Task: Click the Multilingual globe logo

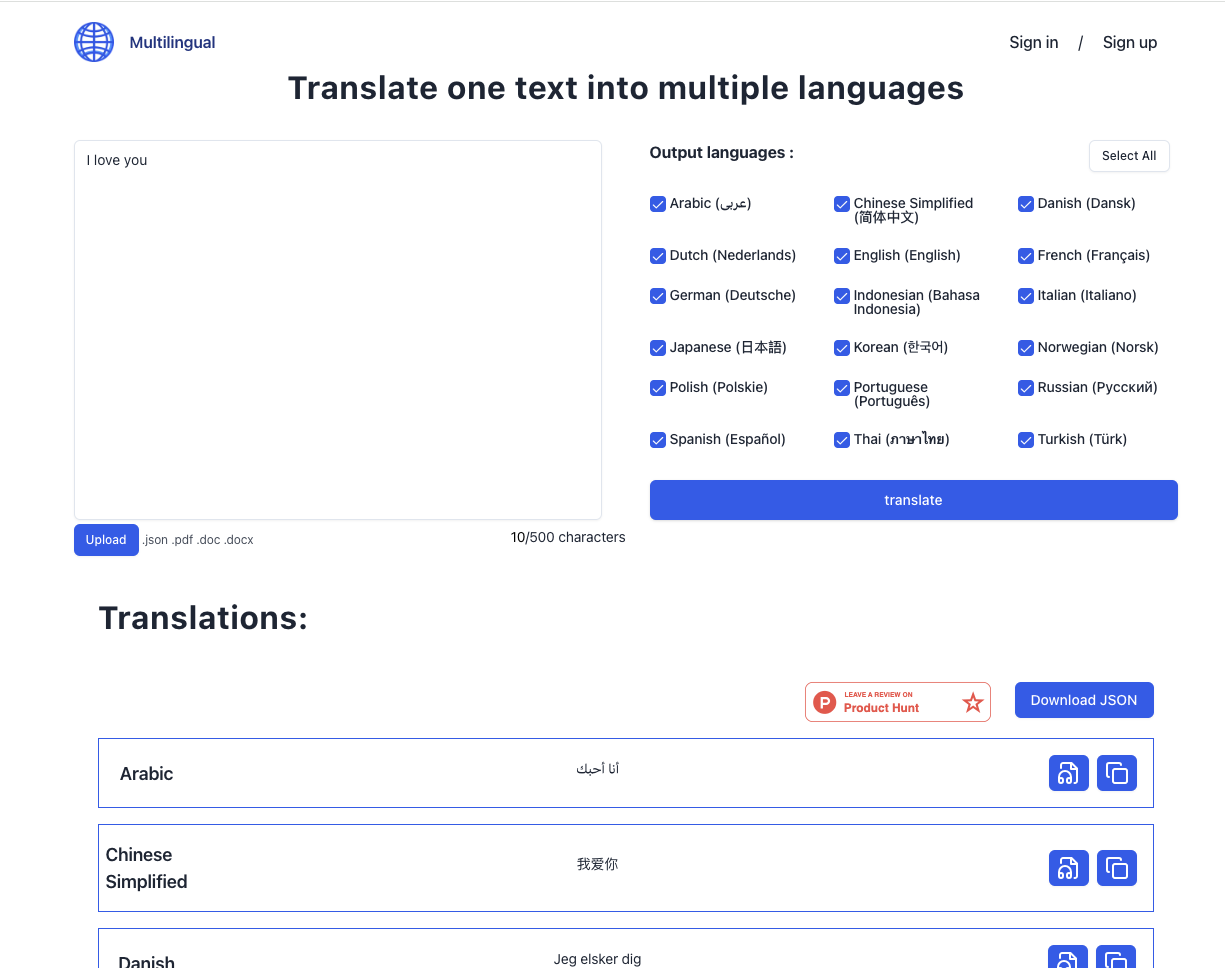Action: pos(94,42)
